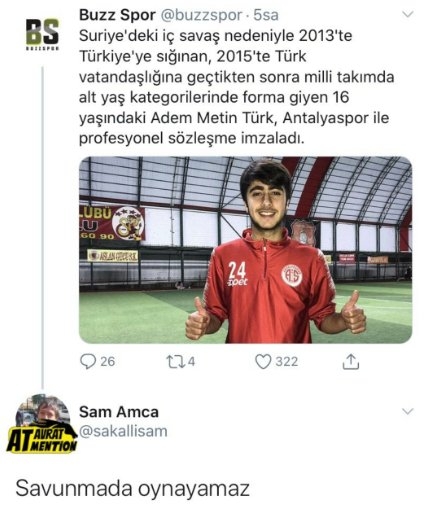Open the Buzz Spor display name
The image size is (431, 521).
click(117, 15)
